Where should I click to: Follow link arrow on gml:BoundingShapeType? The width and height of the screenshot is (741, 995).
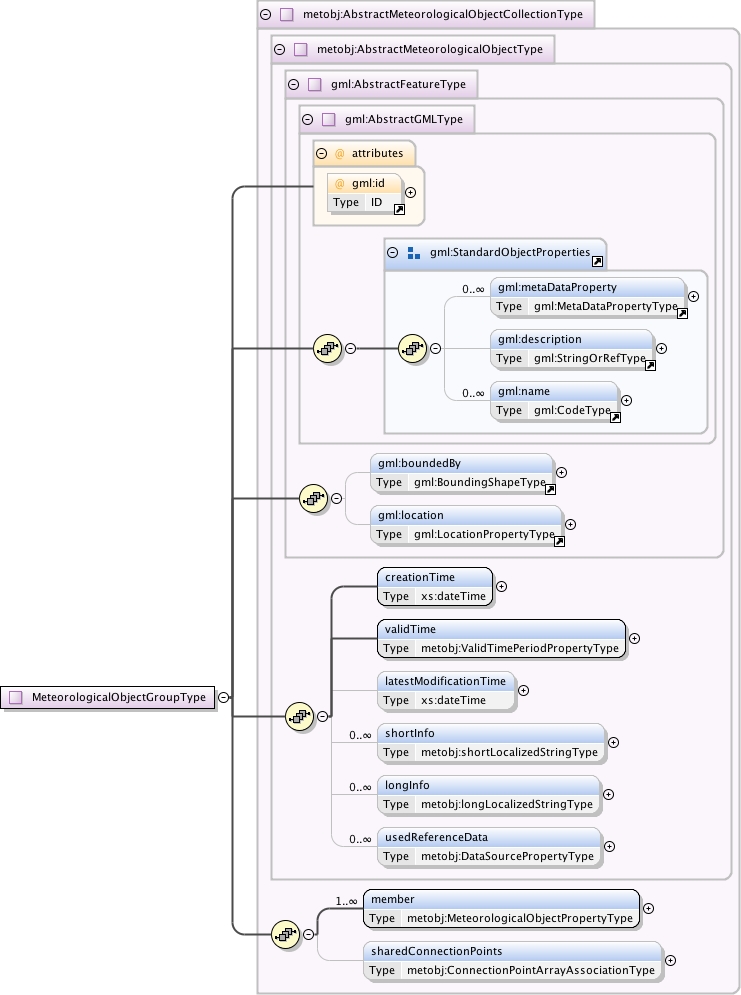point(551,489)
